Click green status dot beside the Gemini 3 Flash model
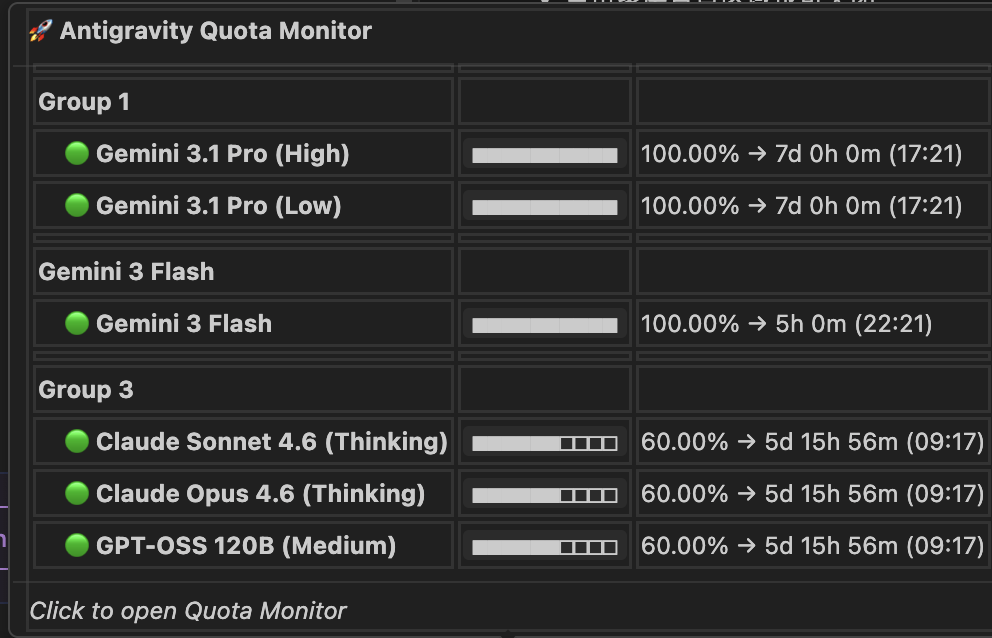The height and width of the screenshot is (638, 992). tap(77, 323)
